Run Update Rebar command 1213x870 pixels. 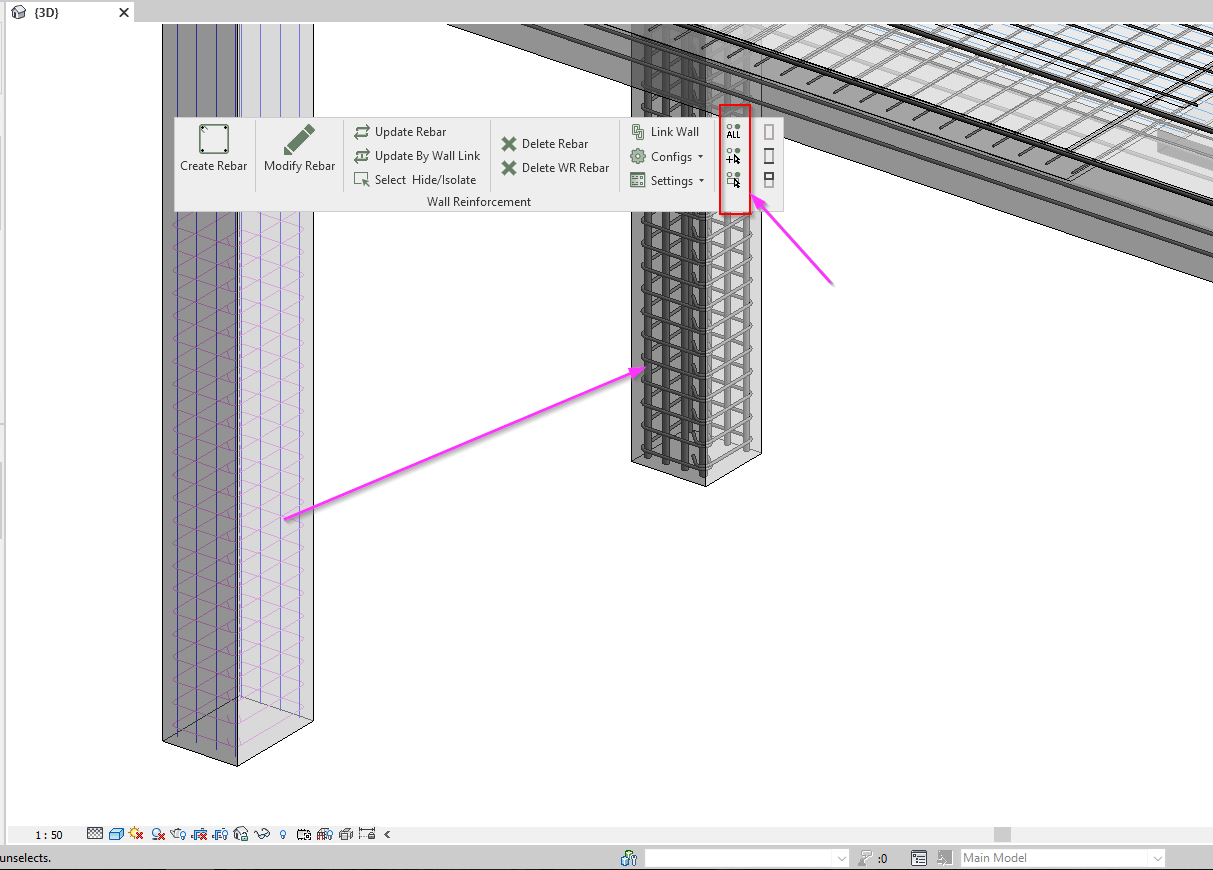(x=400, y=132)
